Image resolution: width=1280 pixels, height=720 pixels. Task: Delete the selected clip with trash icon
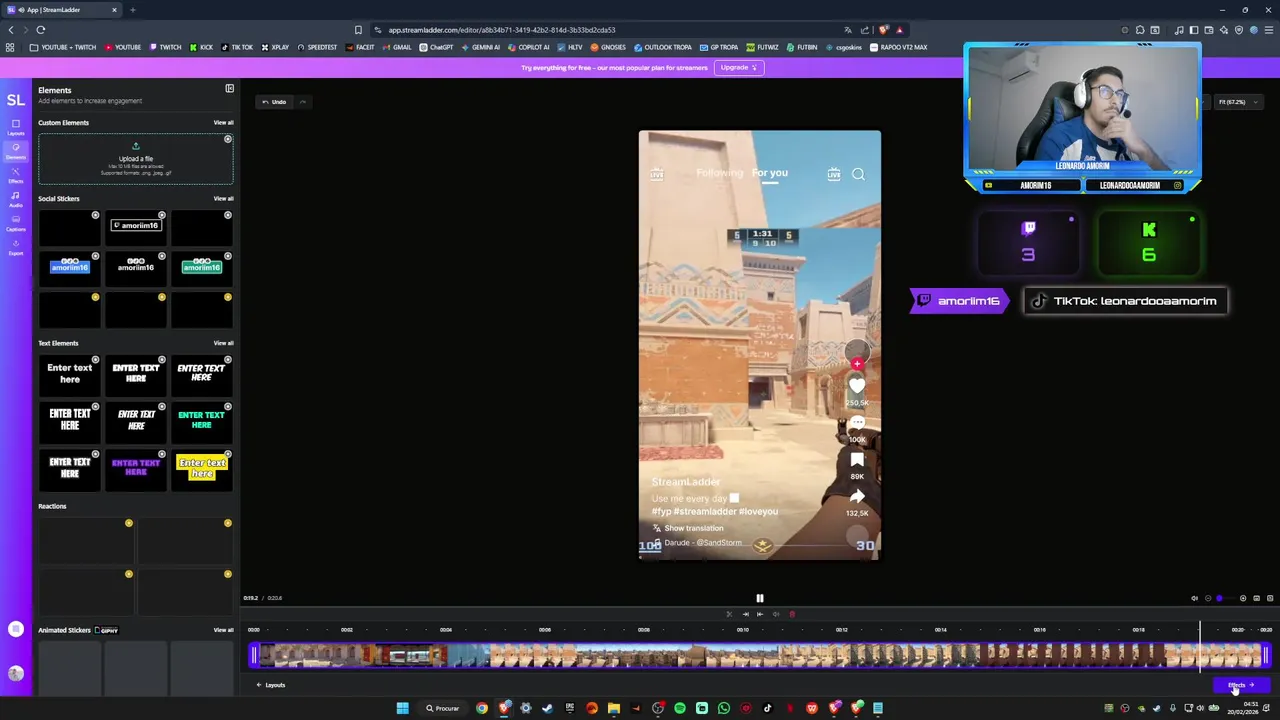[792, 614]
